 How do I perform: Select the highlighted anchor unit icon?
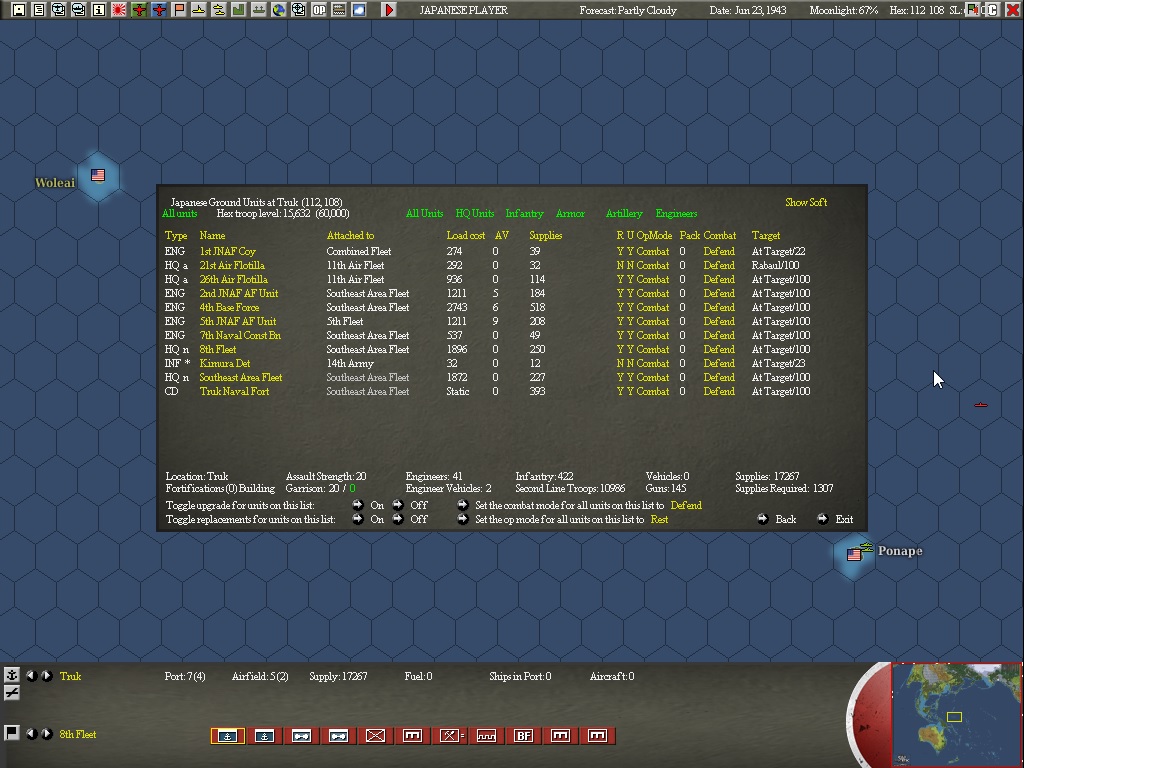tap(228, 736)
